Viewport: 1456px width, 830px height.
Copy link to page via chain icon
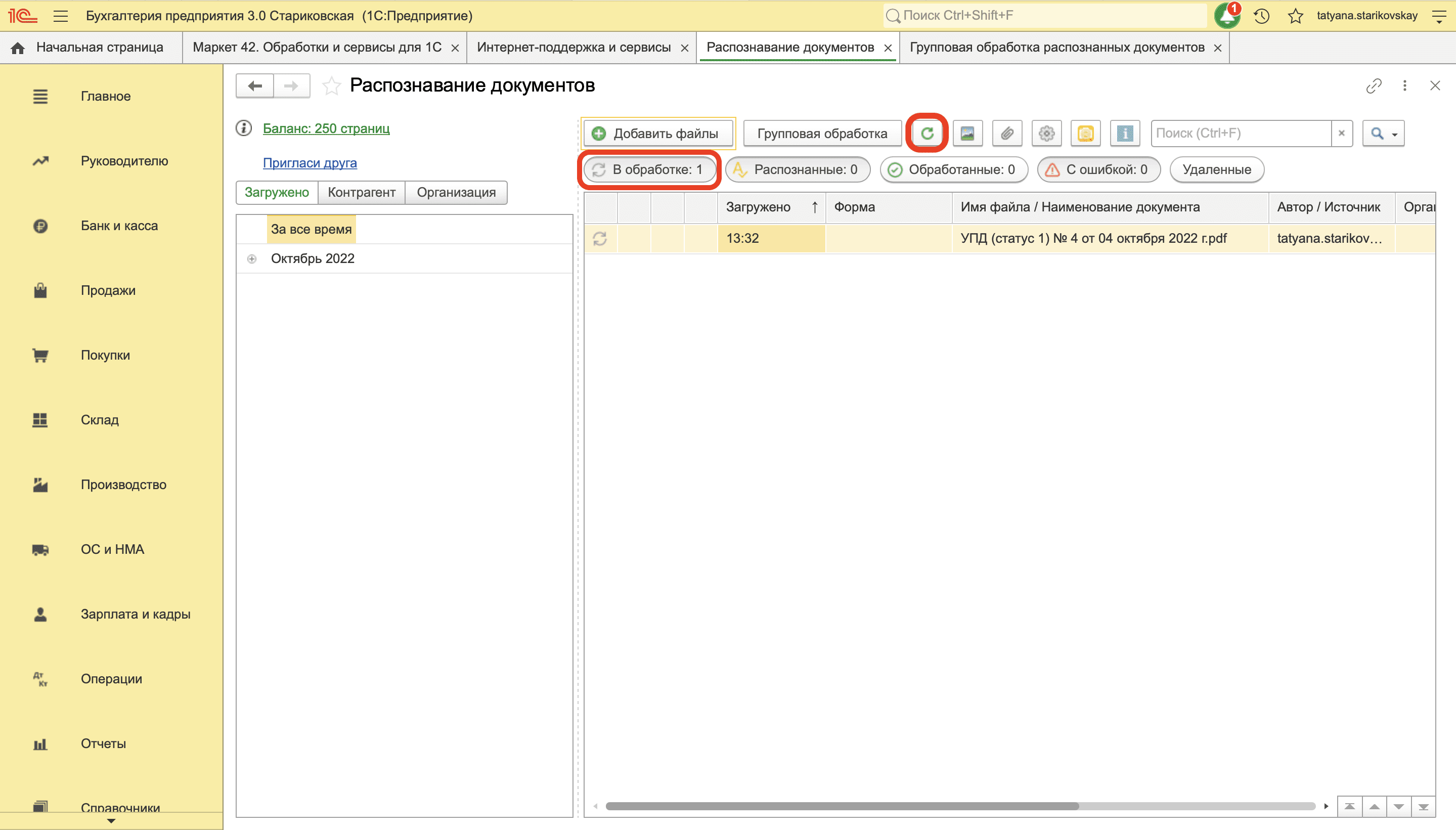[x=1374, y=85]
